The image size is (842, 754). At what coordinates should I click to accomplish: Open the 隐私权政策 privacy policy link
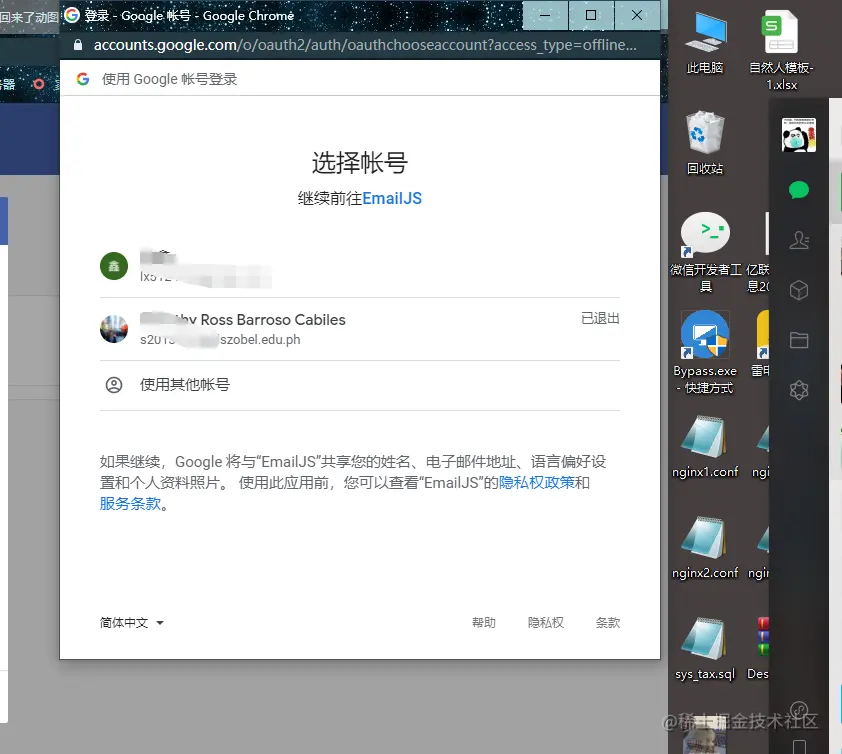[x=536, y=483]
